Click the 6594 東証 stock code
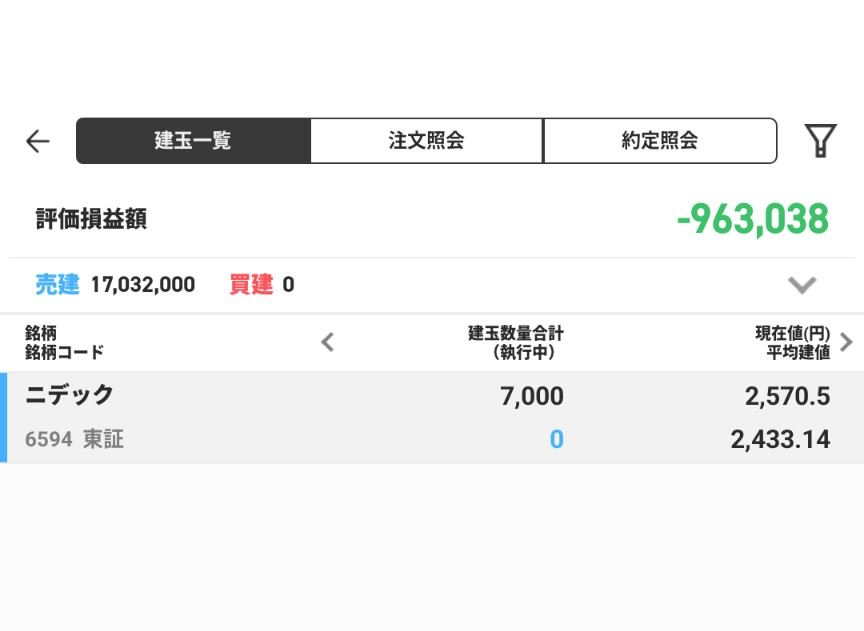 click(x=75, y=439)
